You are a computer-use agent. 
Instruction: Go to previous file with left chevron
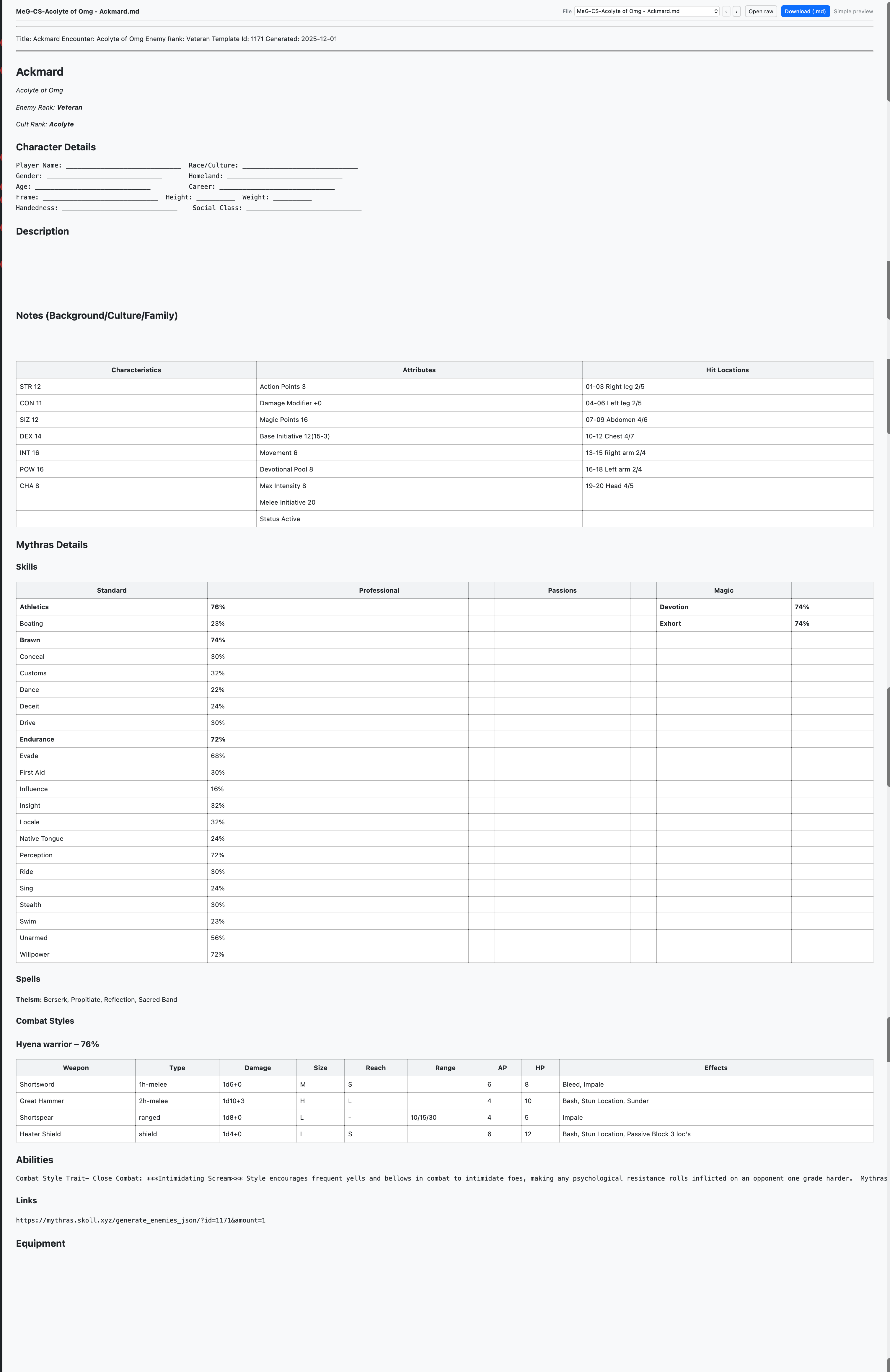pos(726,12)
